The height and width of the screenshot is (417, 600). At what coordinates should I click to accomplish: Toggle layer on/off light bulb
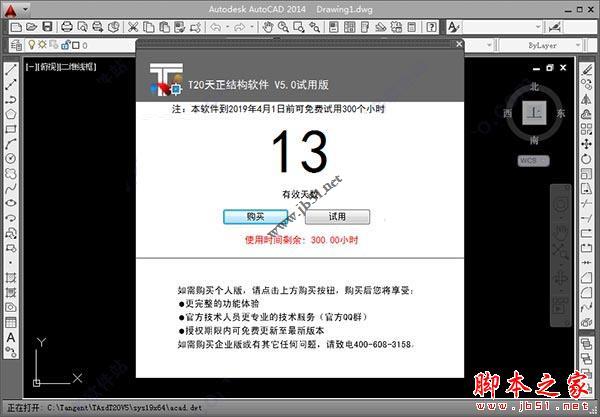pyautogui.click(x=32, y=45)
